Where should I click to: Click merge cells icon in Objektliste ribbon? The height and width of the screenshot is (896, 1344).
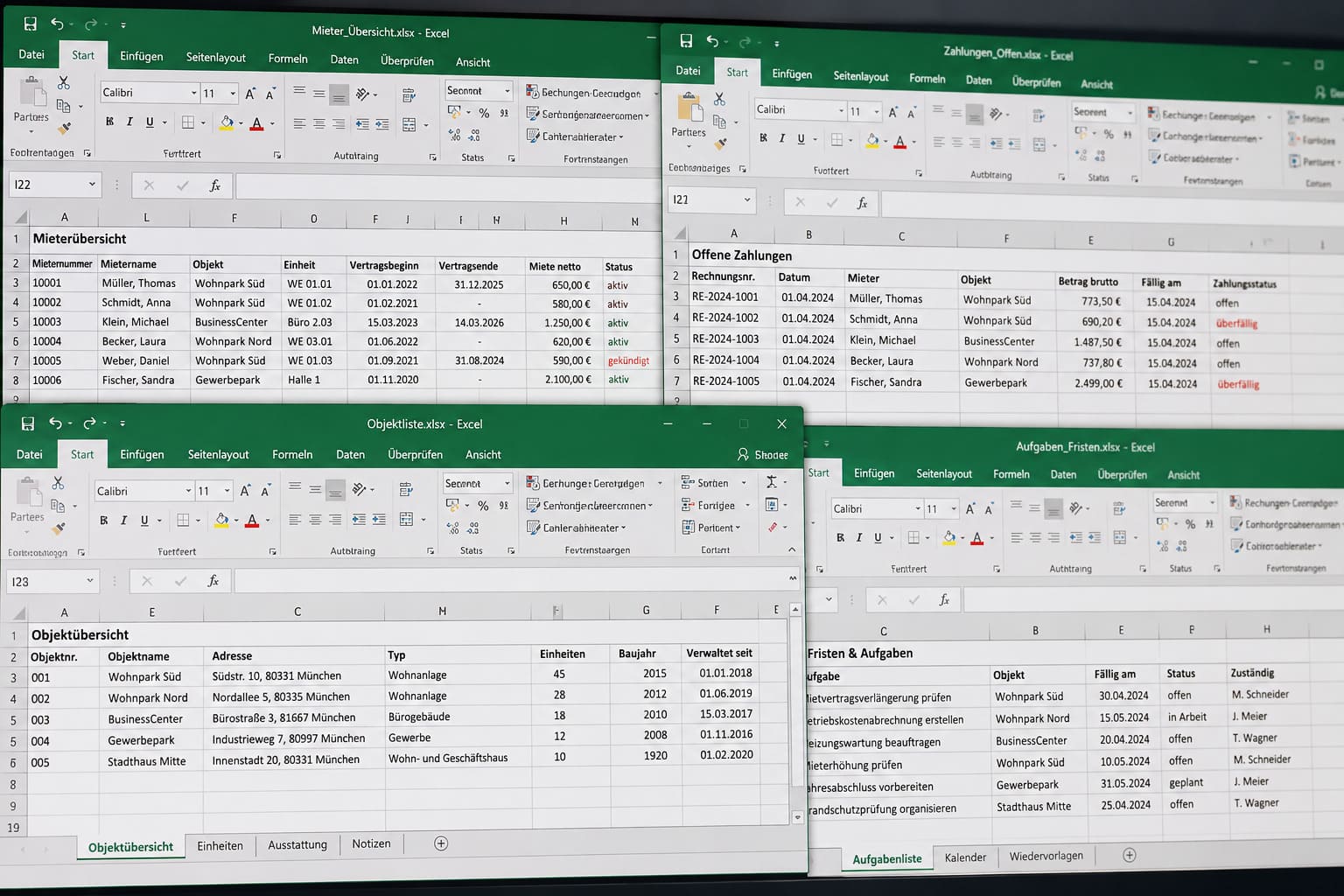(x=406, y=520)
